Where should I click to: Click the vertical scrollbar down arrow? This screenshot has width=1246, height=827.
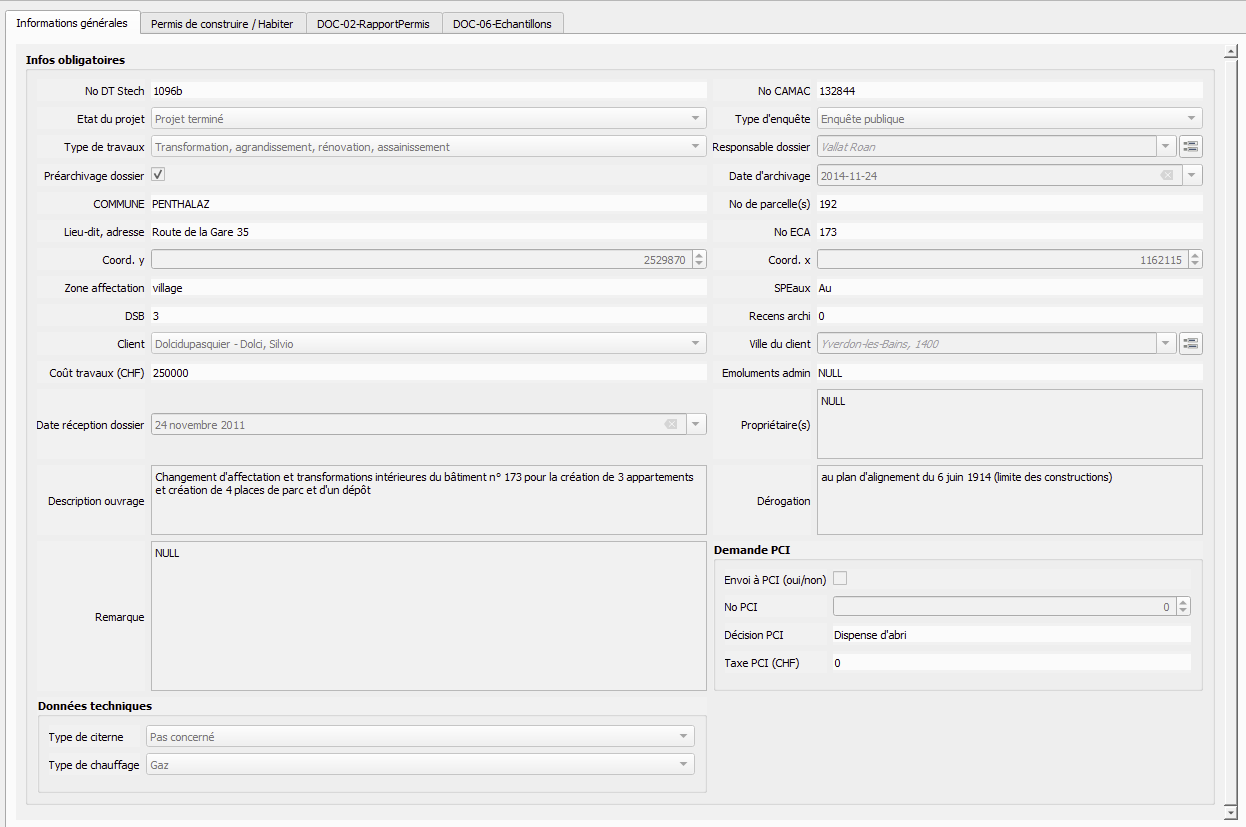click(1231, 814)
